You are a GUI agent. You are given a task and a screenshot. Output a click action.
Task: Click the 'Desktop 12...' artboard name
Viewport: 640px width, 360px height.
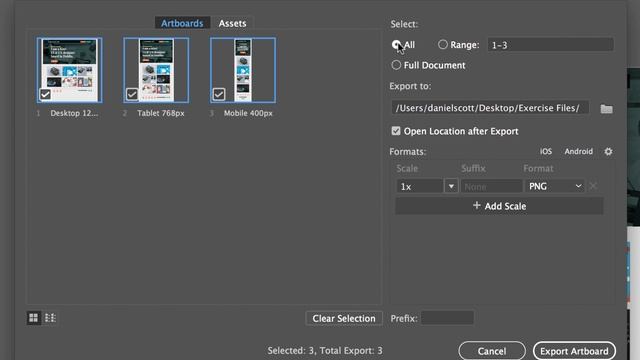click(74, 113)
